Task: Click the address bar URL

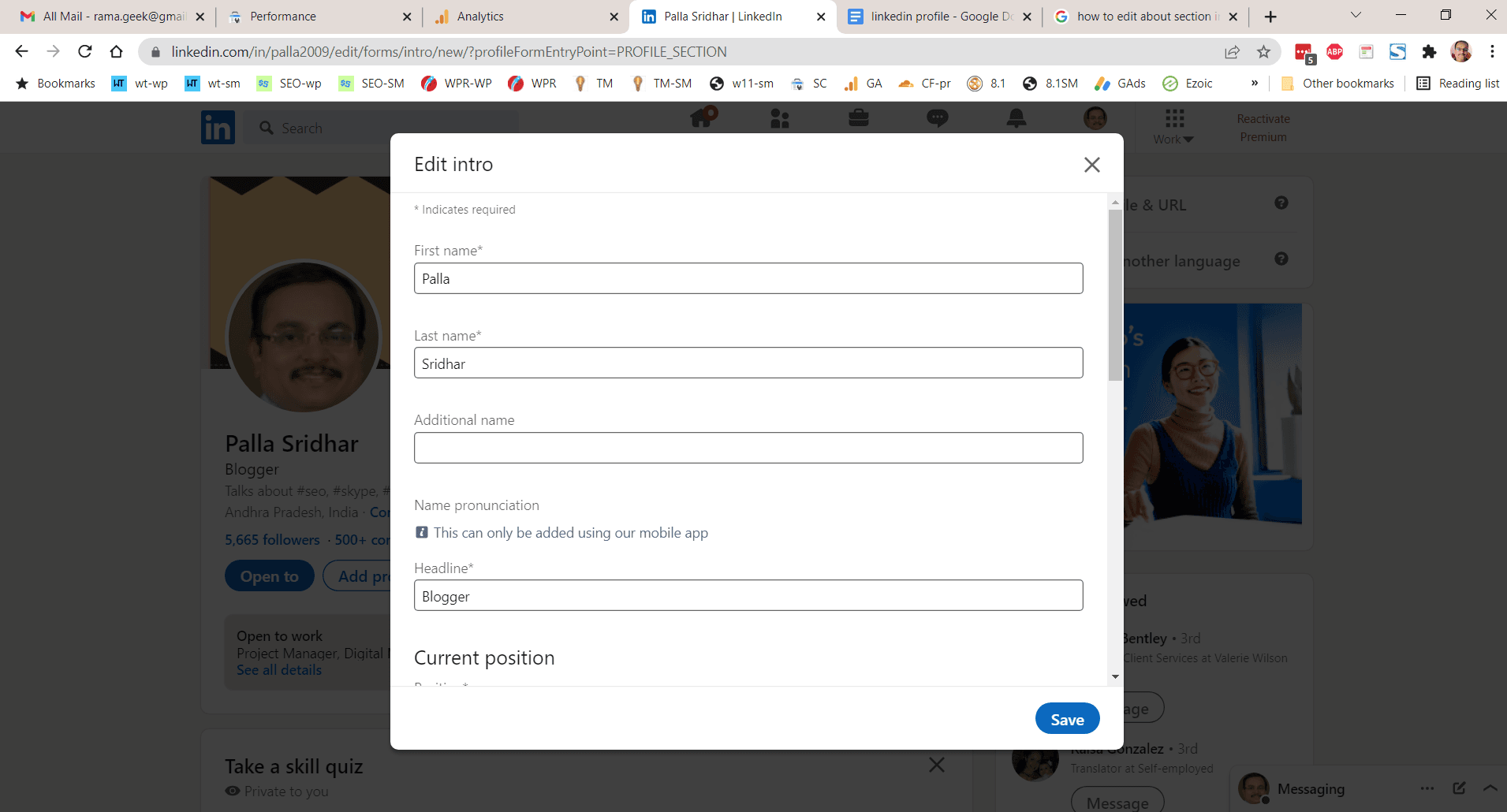Action: (x=449, y=52)
